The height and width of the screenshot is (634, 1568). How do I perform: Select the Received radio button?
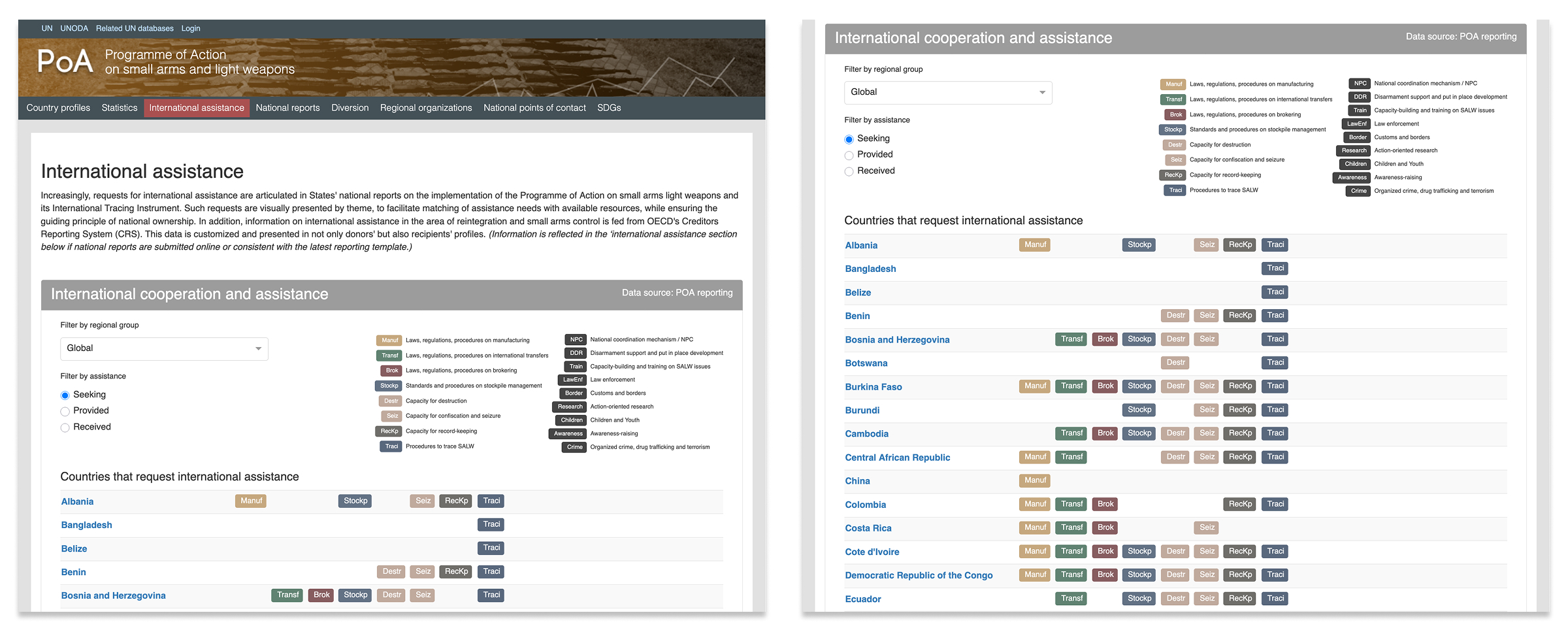click(x=65, y=427)
